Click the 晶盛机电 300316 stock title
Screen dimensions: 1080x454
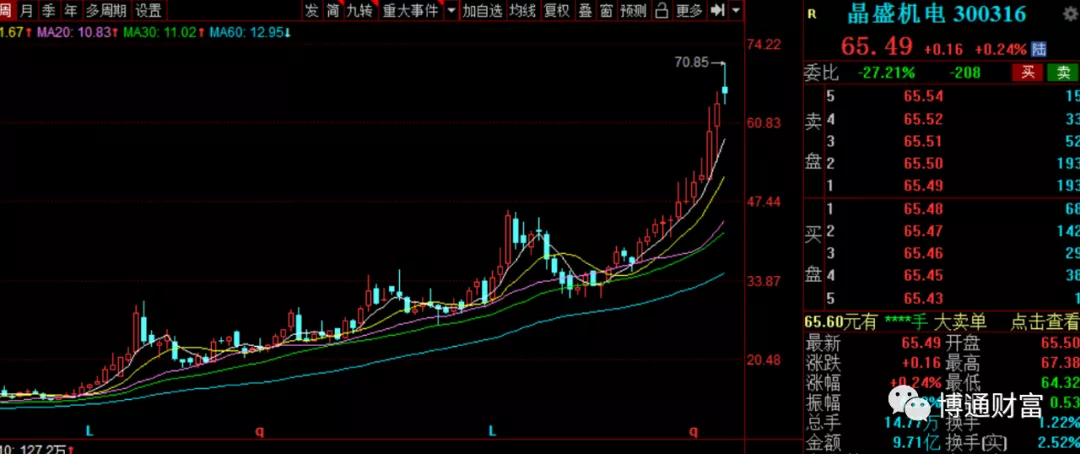click(x=937, y=14)
